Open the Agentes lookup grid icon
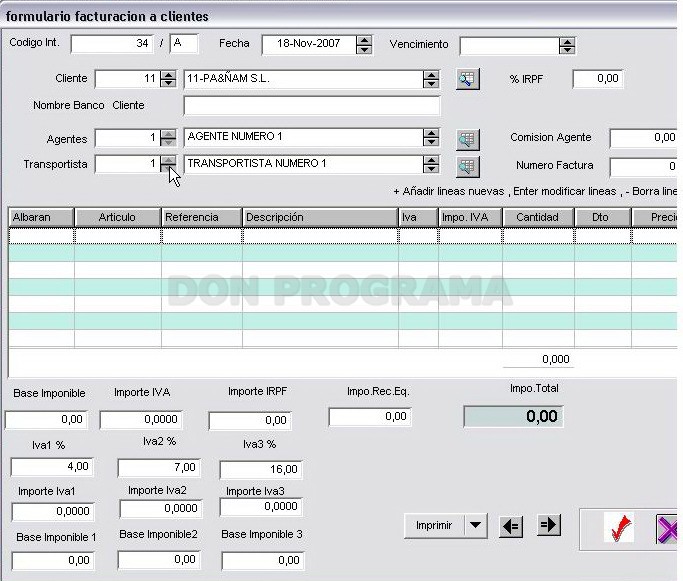Screen dimensions: 683x581 467,139
